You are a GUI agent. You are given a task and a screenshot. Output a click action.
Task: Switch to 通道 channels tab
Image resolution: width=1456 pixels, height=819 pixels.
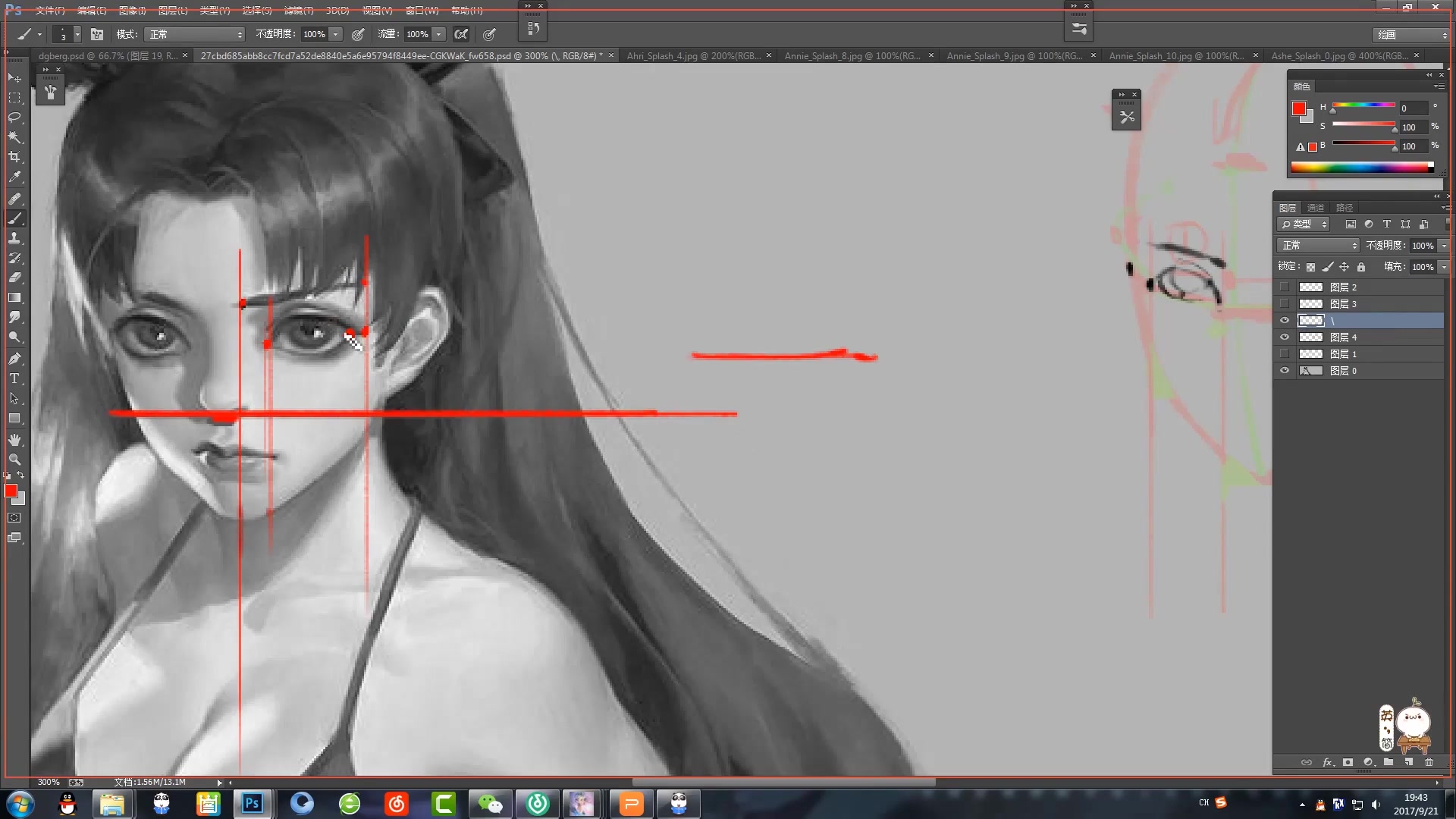point(1316,208)
